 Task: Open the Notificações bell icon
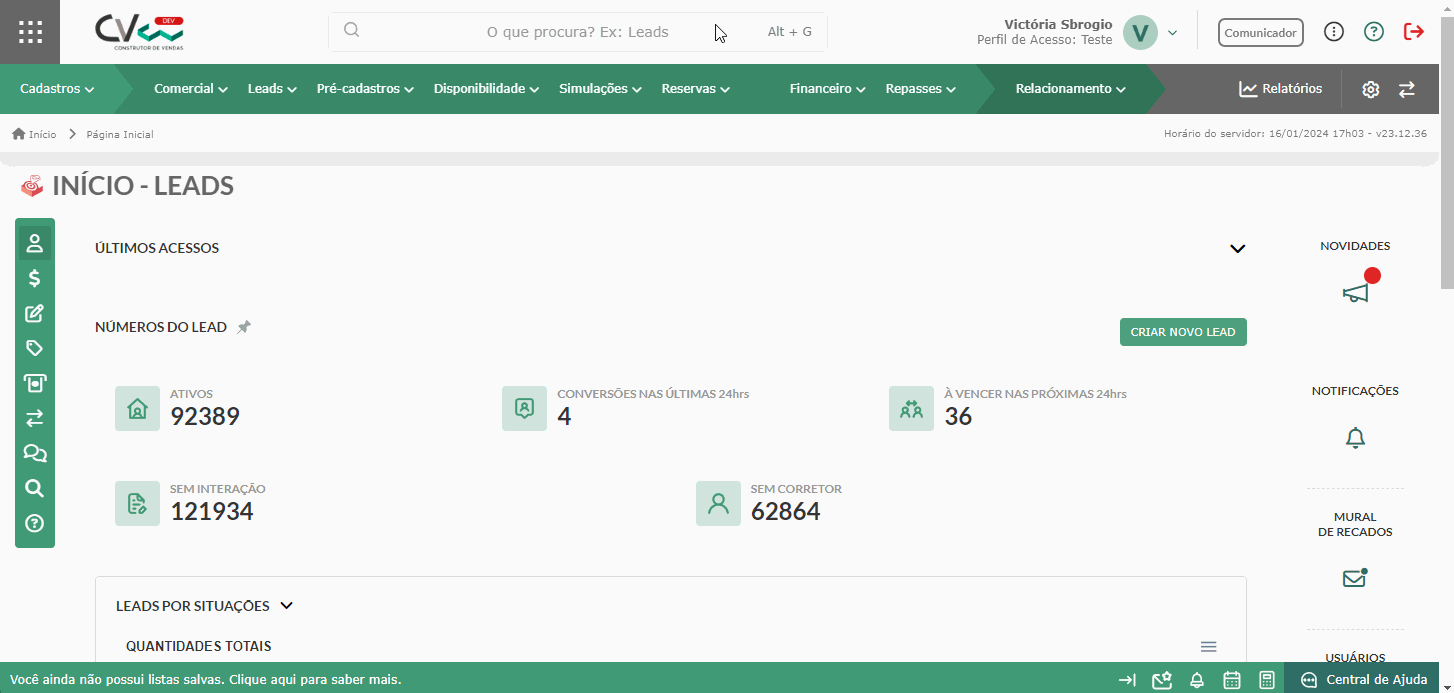1355,438
